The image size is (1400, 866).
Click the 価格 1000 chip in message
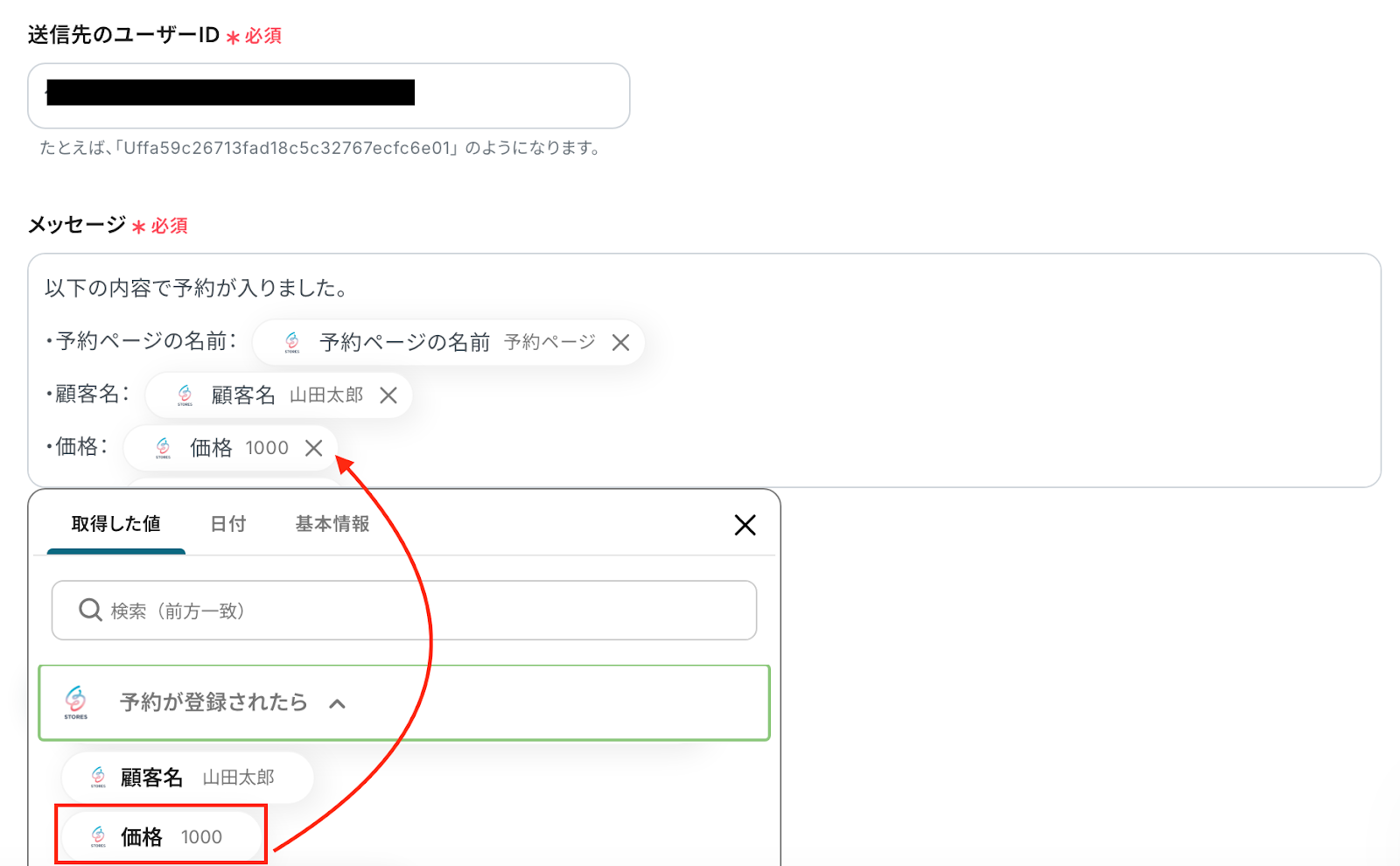(231, 448)
